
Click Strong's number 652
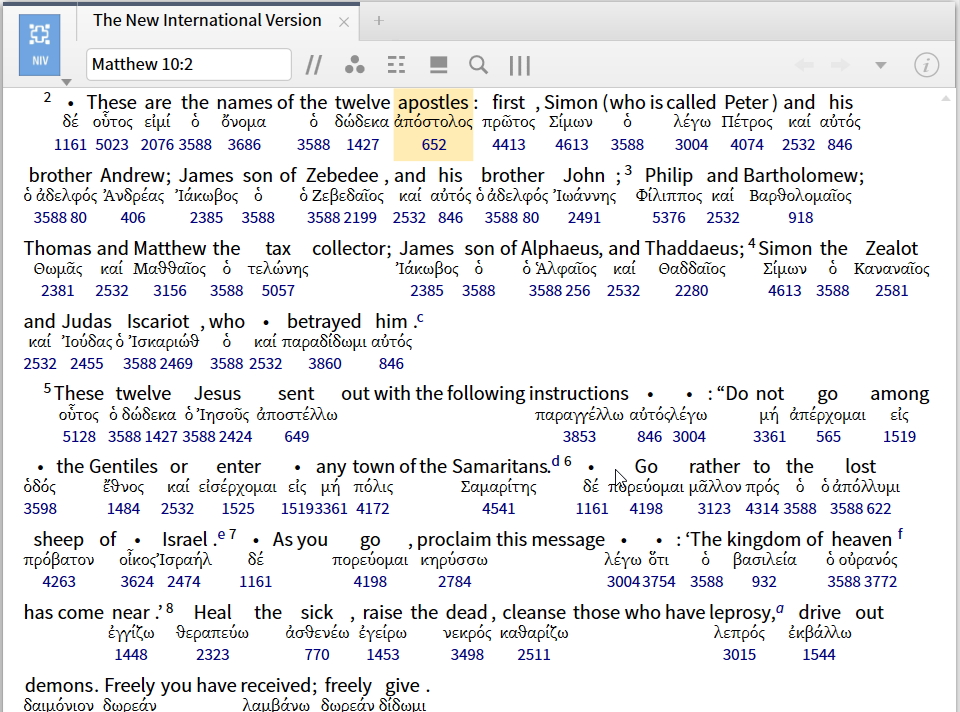click(x=434, y=144)
